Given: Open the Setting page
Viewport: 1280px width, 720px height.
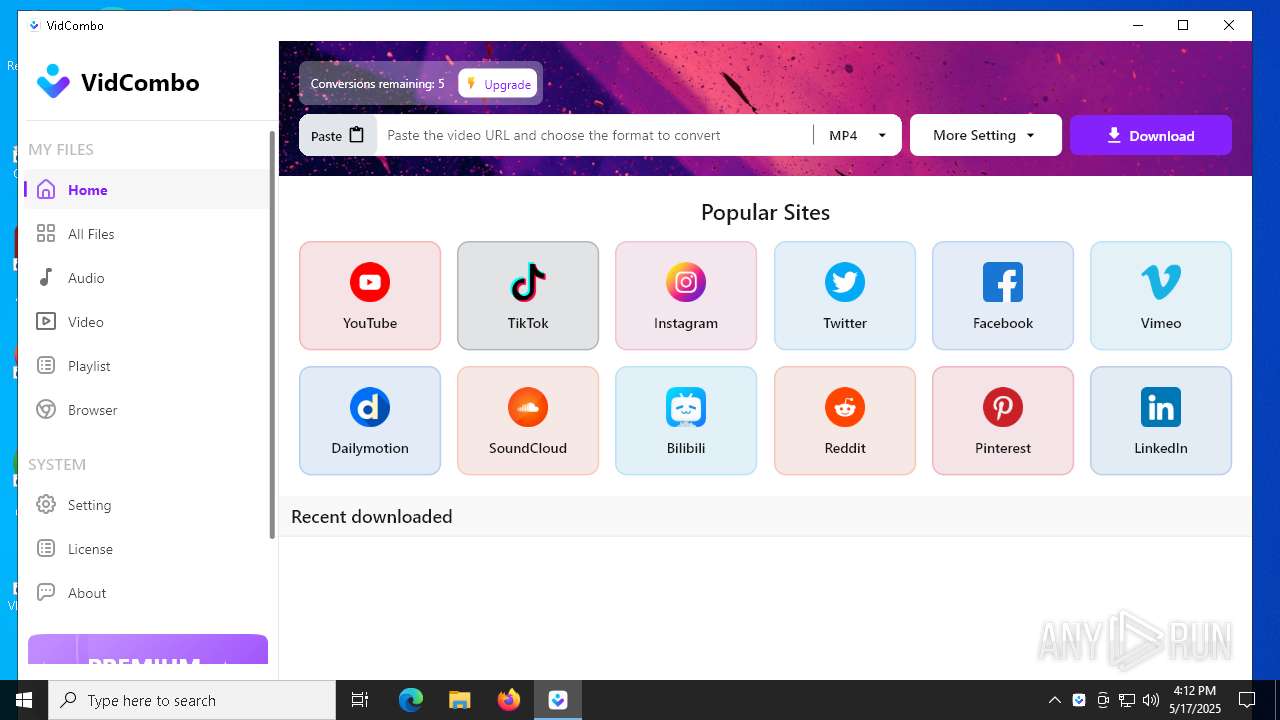Looking at the screenshot, I should (x=146, y=505).
